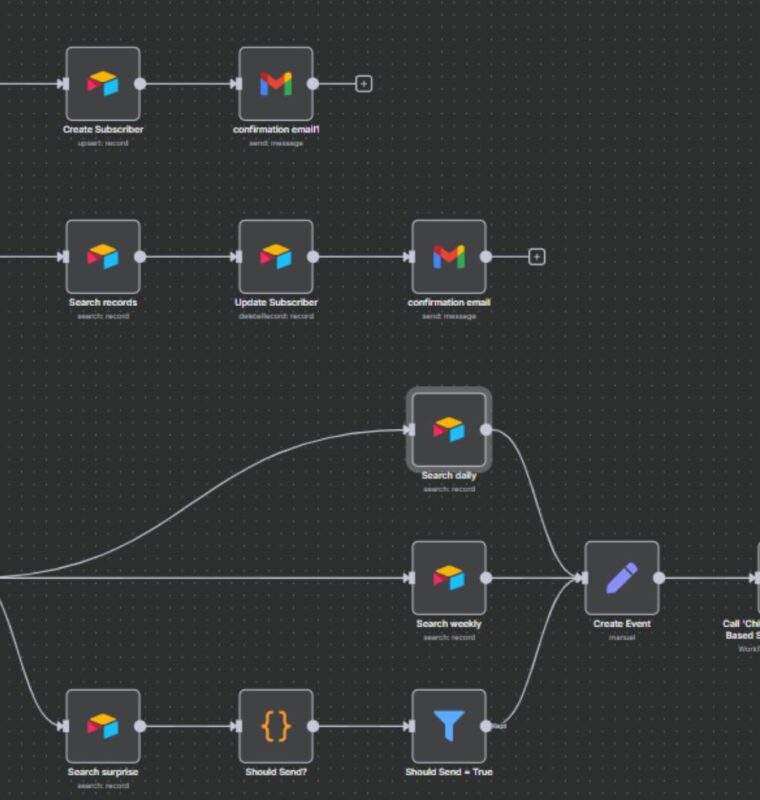Click the Update Subscriber node label
The image size is (760, 800).
[276, 302]
